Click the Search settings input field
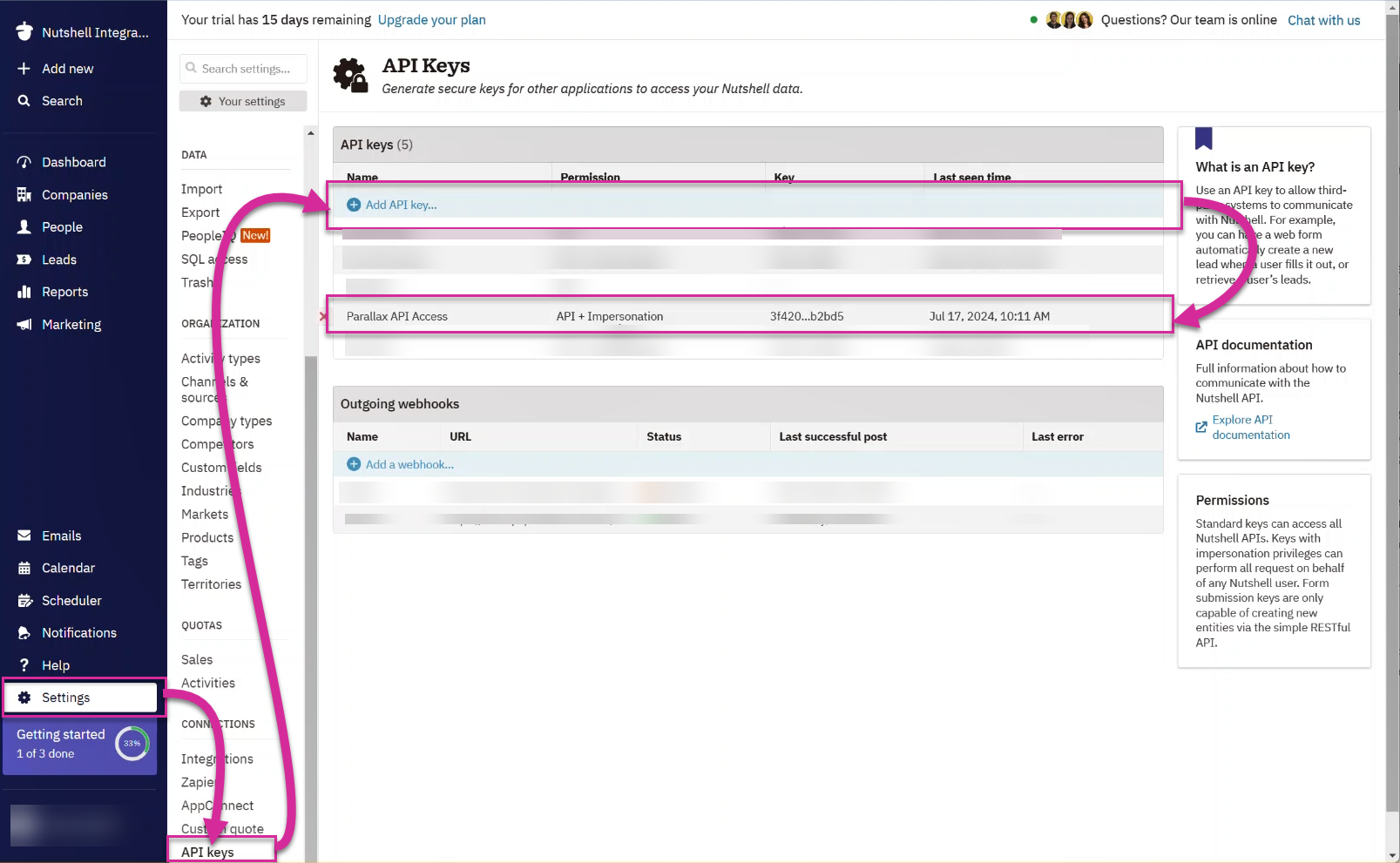The height and width of the screenshot is (863, 1400). tap(244, 68)
